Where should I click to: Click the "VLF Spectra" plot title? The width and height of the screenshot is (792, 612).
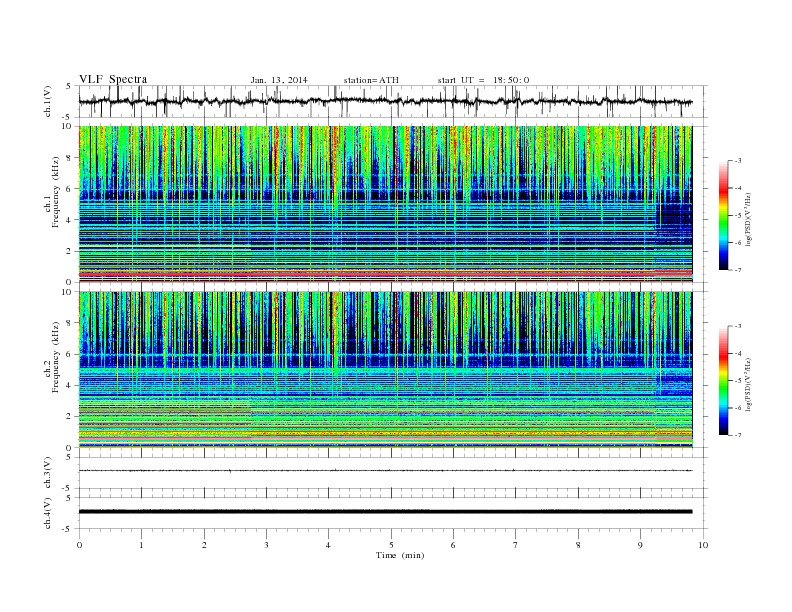pos(113,79)
